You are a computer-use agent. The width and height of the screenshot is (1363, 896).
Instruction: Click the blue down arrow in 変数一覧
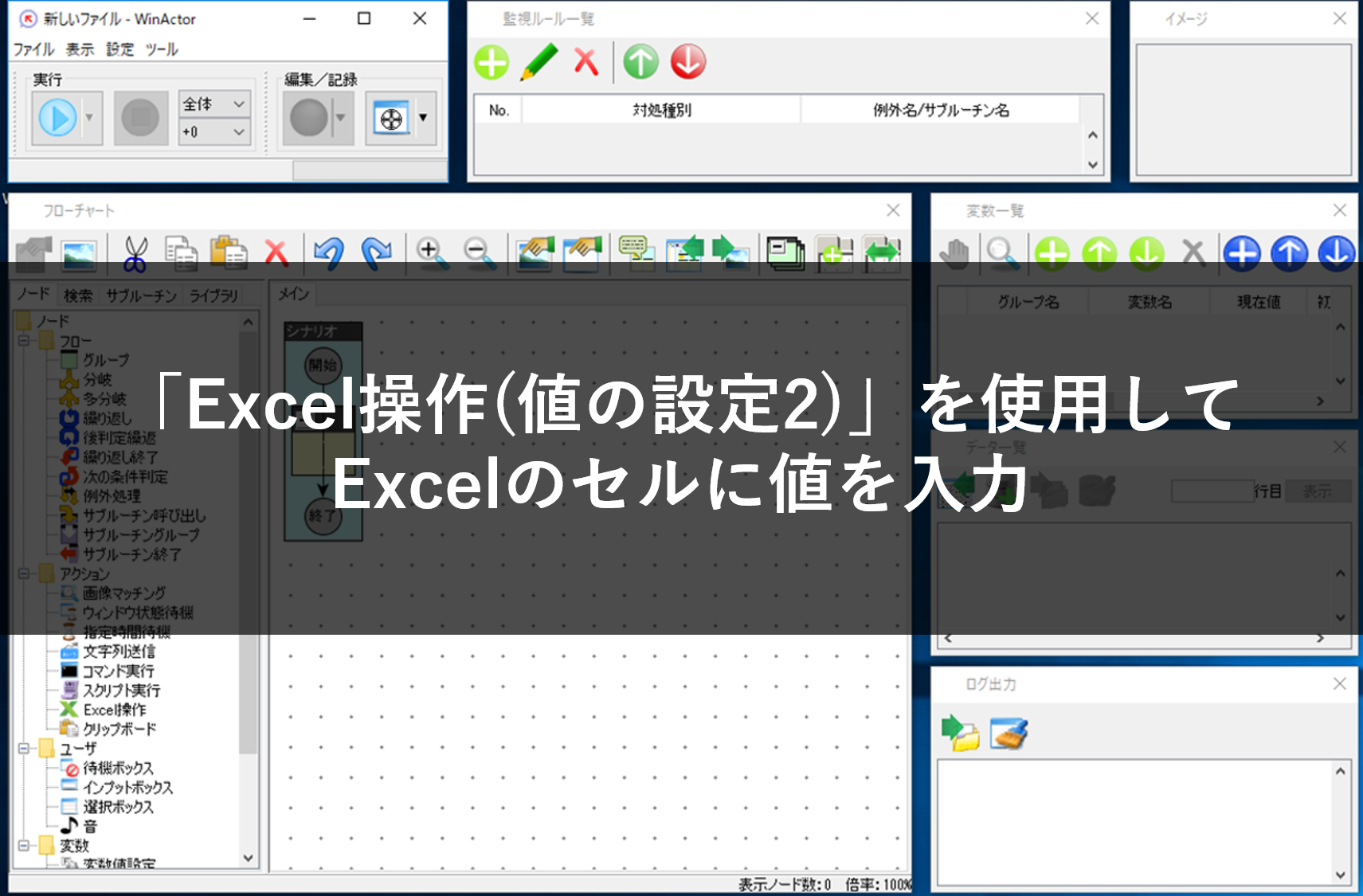[x=1337, y=253]
